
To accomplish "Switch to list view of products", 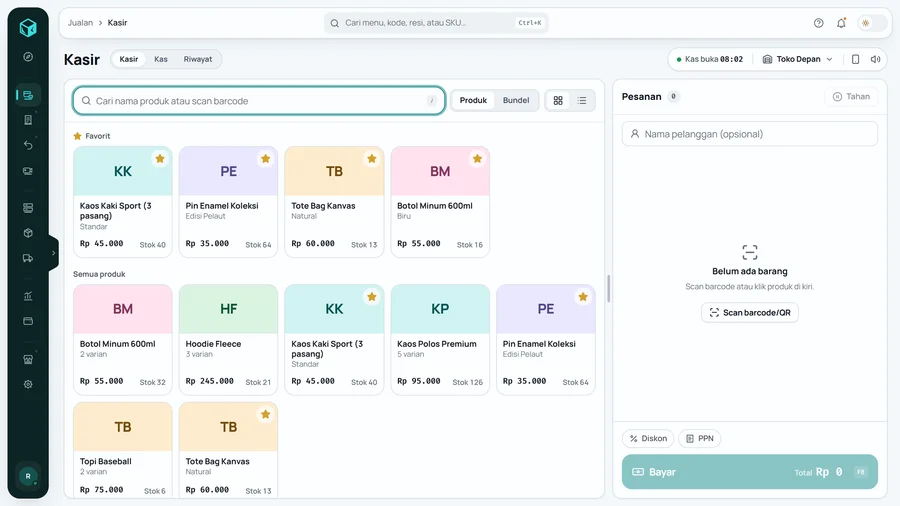I will tap(581, 100).
